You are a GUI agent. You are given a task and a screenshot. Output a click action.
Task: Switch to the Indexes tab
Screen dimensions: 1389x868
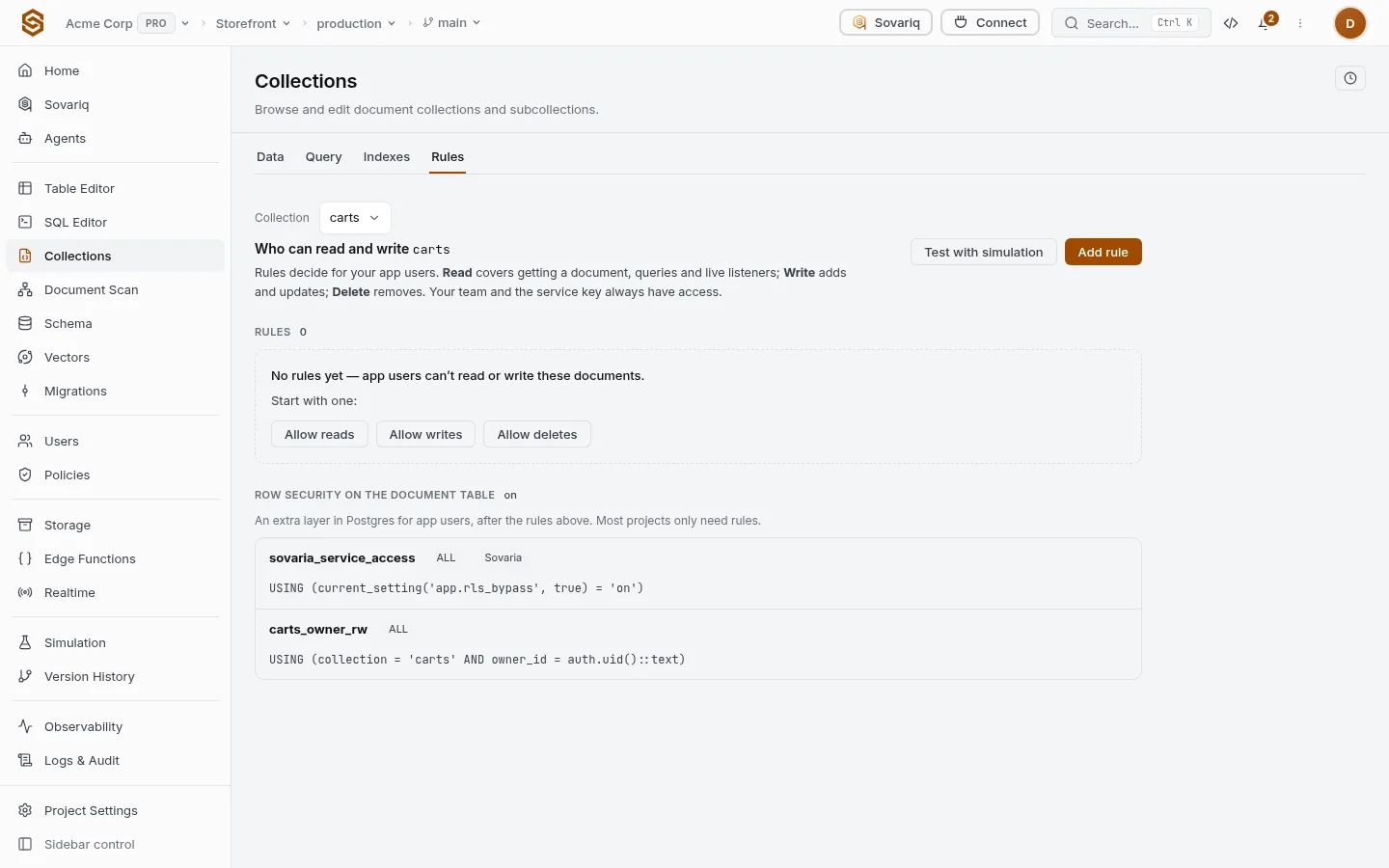coord(386,157)
